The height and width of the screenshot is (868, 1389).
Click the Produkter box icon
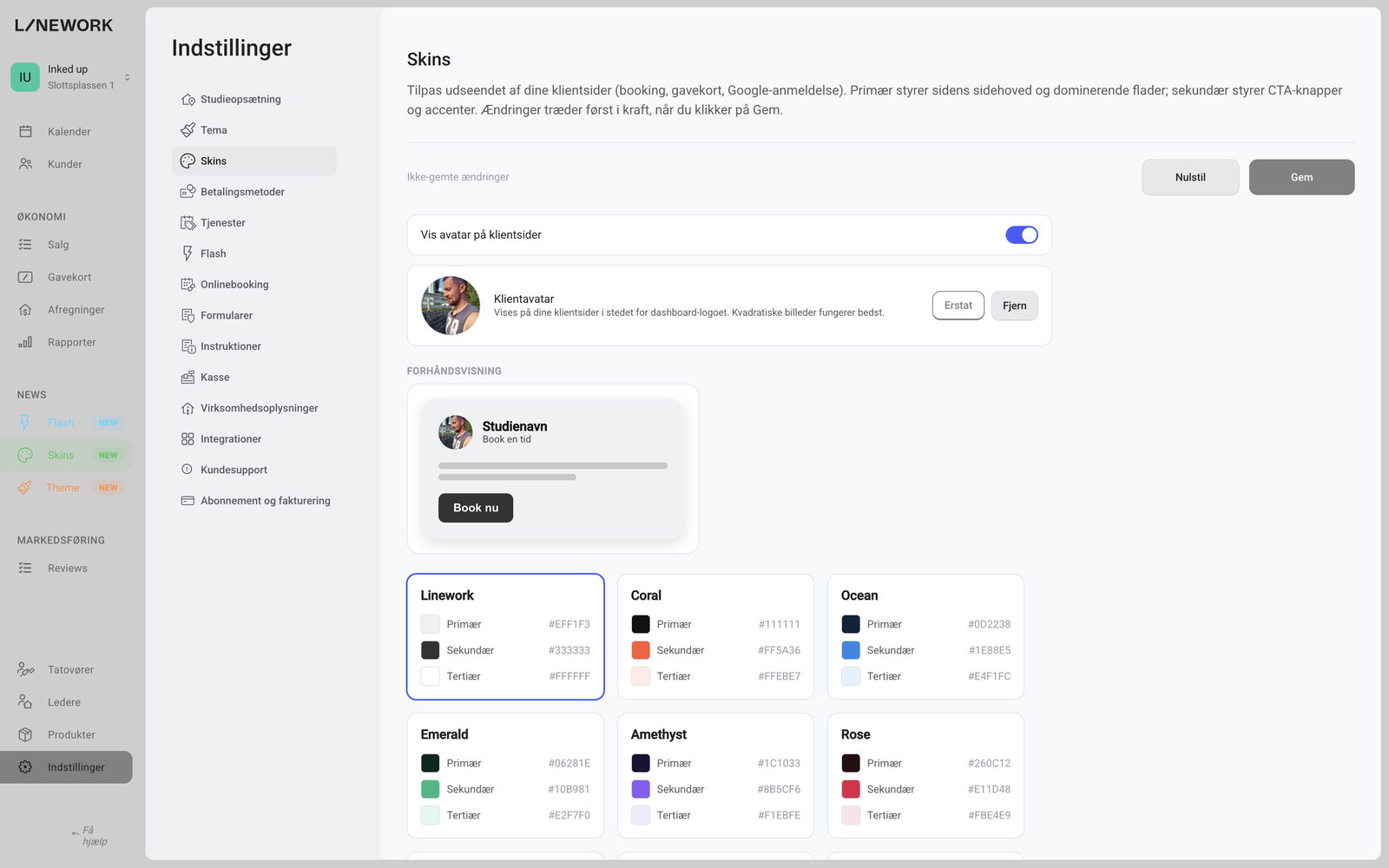(x=25, y=735)
